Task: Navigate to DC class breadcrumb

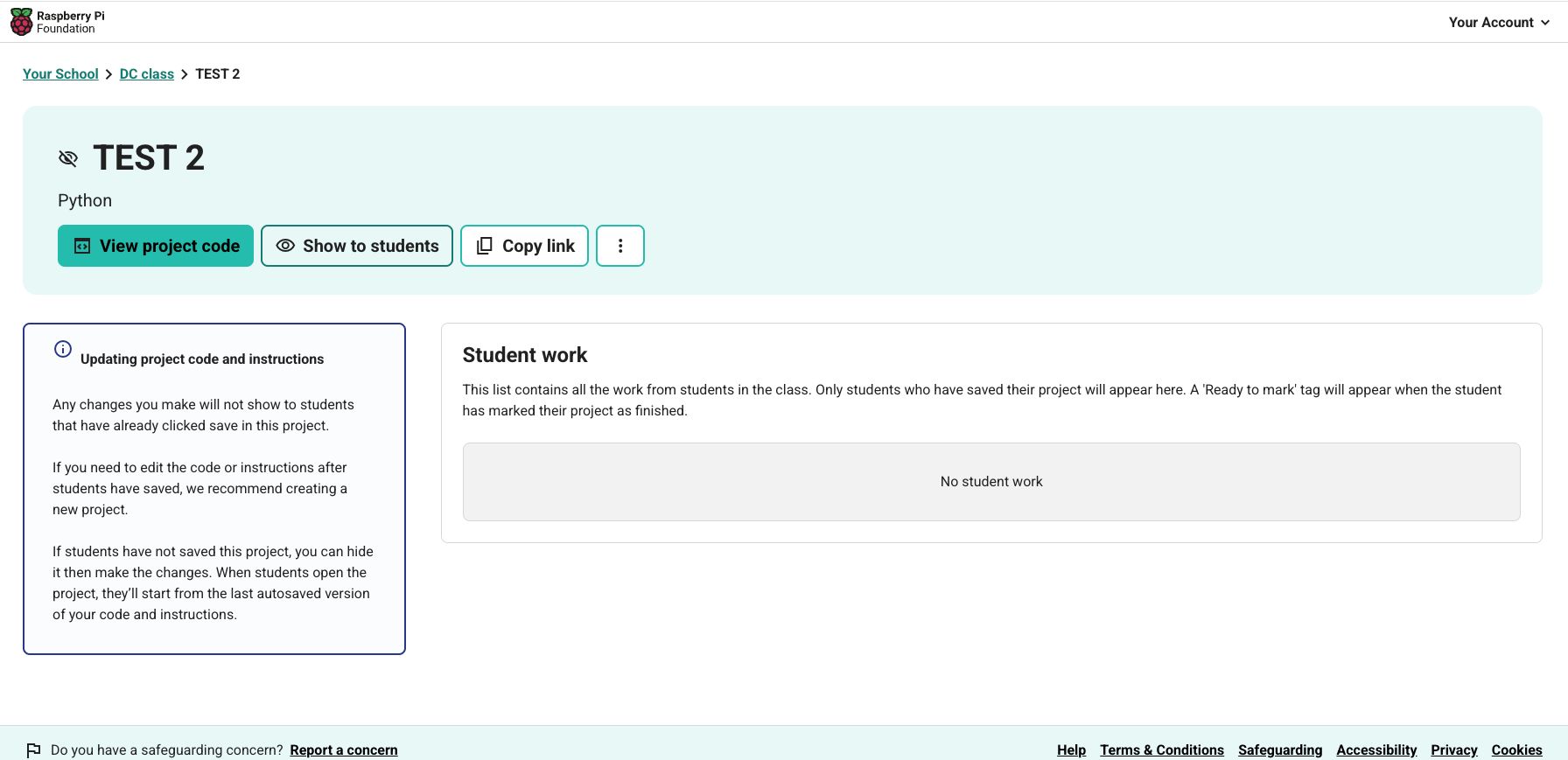Action: coord(147,74)
